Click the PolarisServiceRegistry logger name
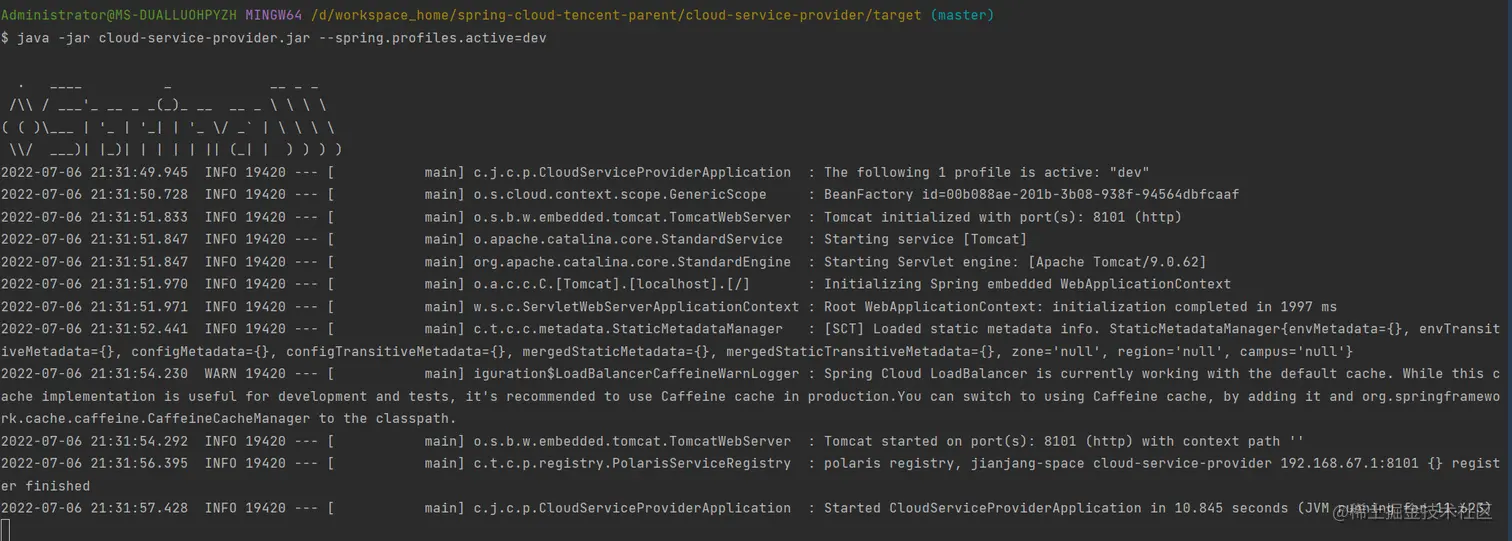Image resolution: width=1512 pixels, height=541 pixels. pyautogui.click(x=632, y=463)
